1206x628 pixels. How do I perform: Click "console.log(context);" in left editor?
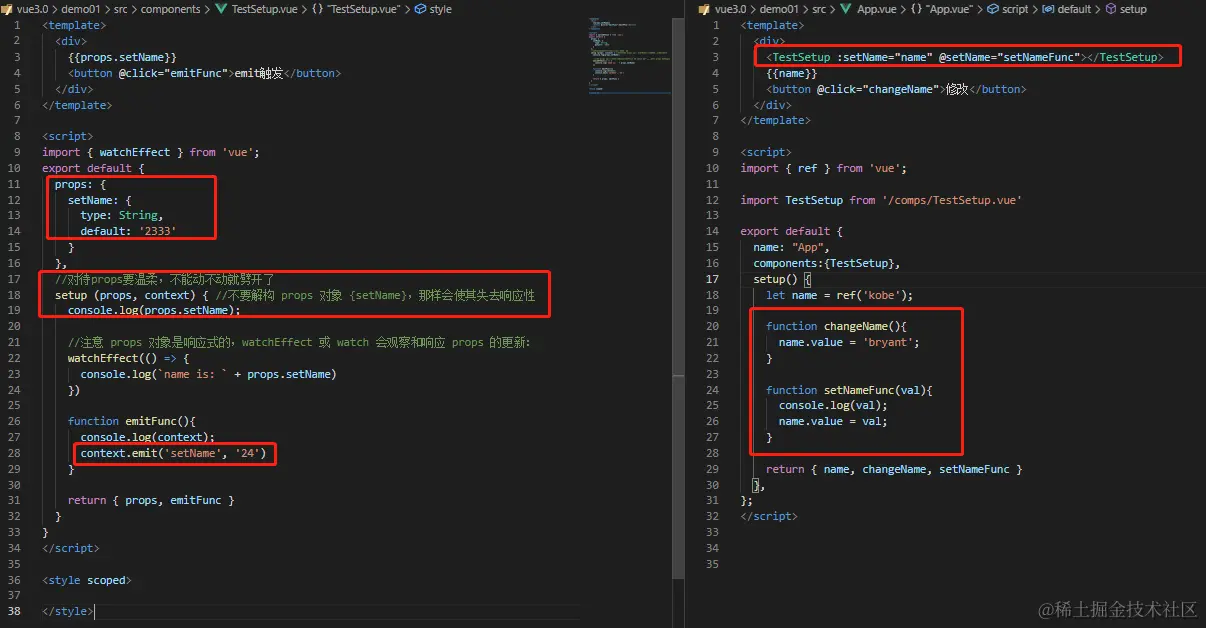coord(147,437)
